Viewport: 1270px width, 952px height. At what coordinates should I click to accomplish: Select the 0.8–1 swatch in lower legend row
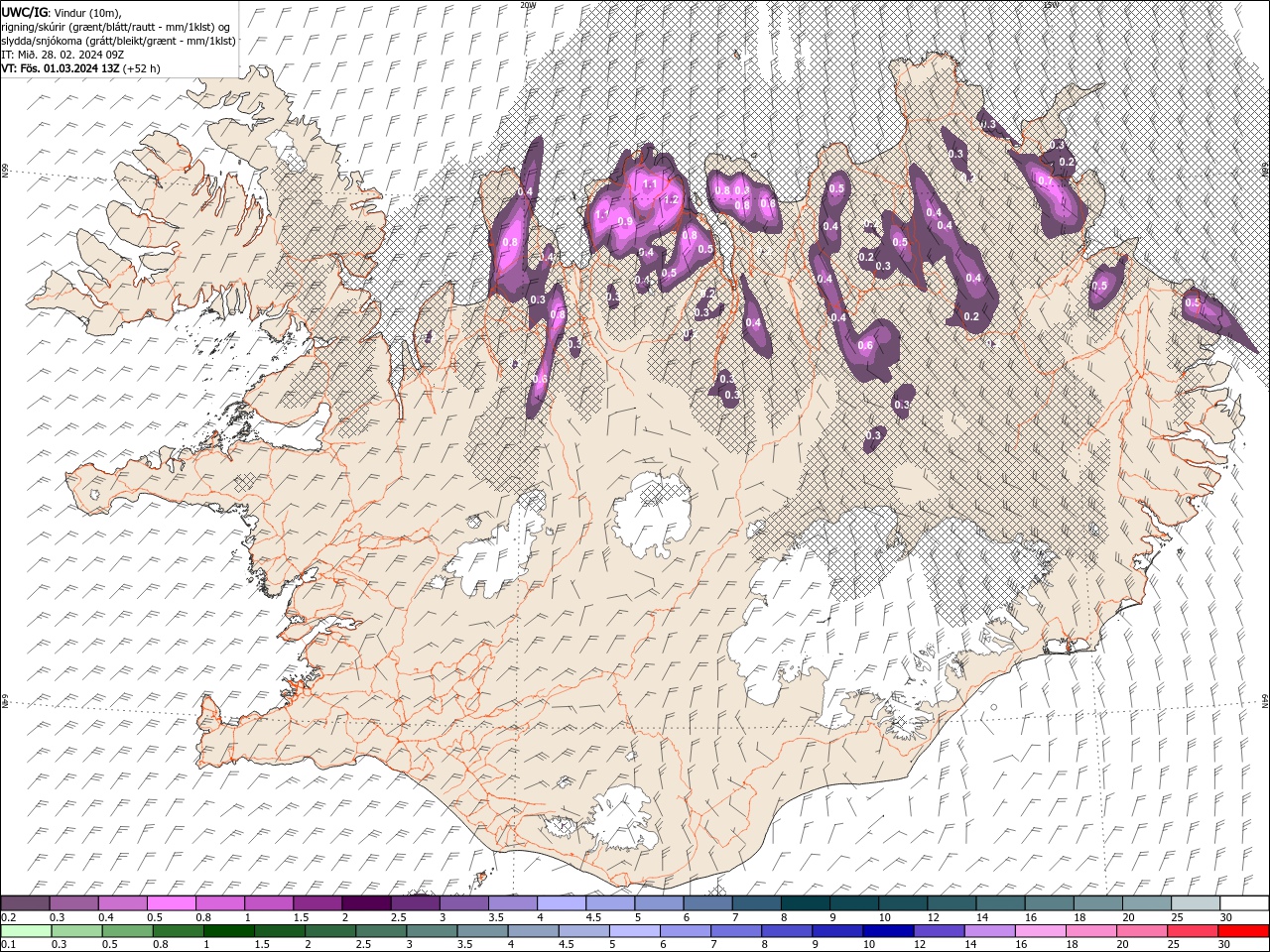pyautogui.click(x=178, y=931)
